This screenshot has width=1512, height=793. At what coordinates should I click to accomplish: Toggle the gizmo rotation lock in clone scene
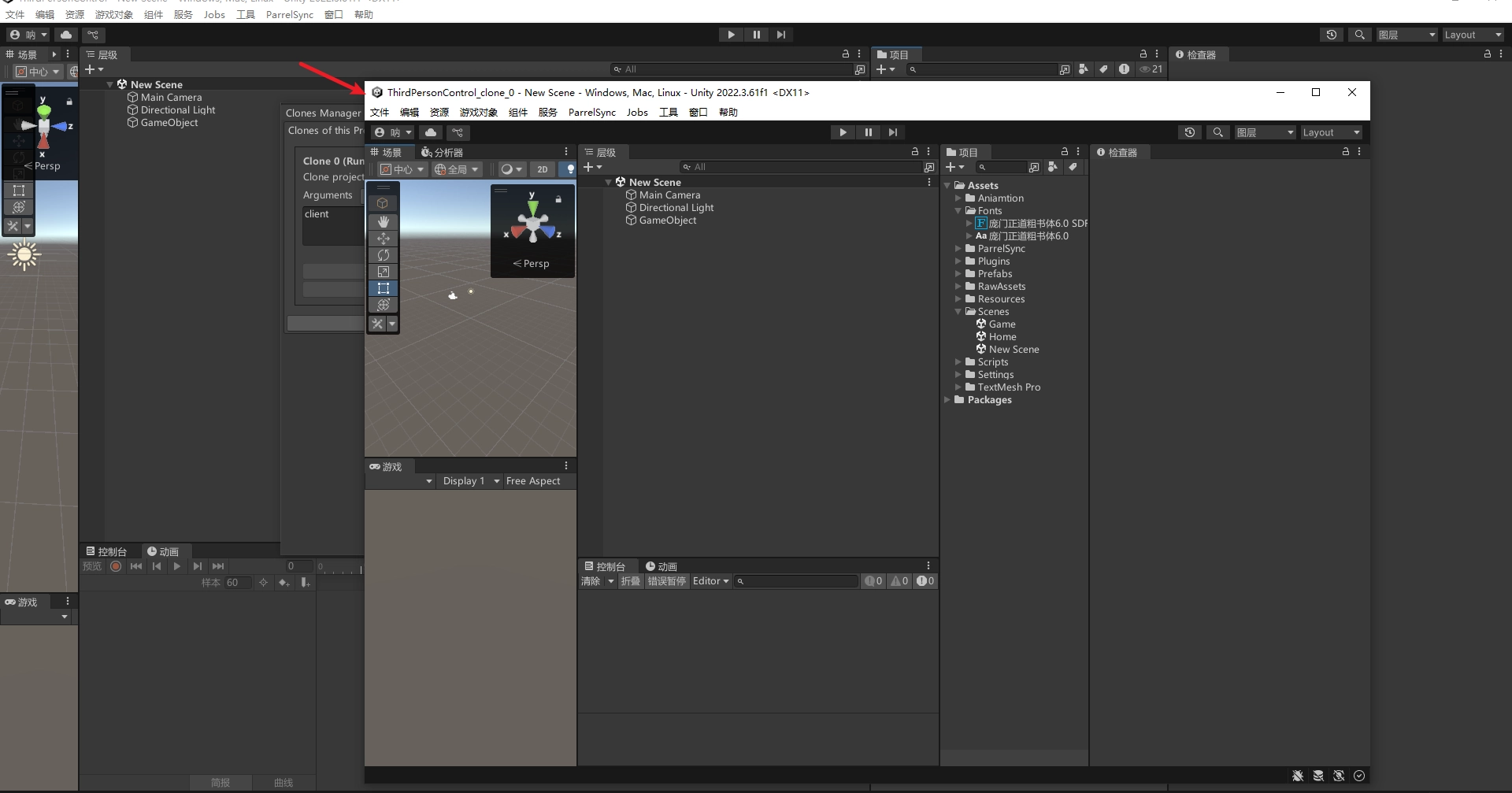tap(558, 199)
